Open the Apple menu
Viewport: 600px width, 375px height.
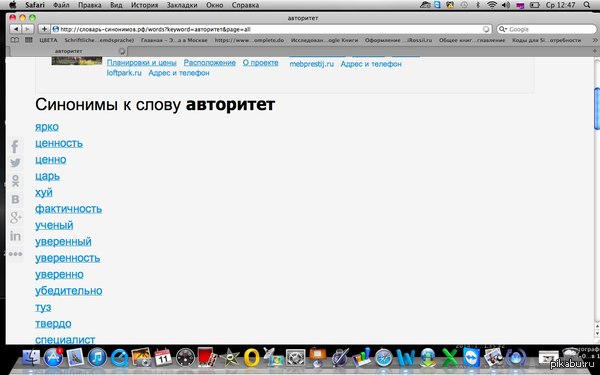[13, 5]
